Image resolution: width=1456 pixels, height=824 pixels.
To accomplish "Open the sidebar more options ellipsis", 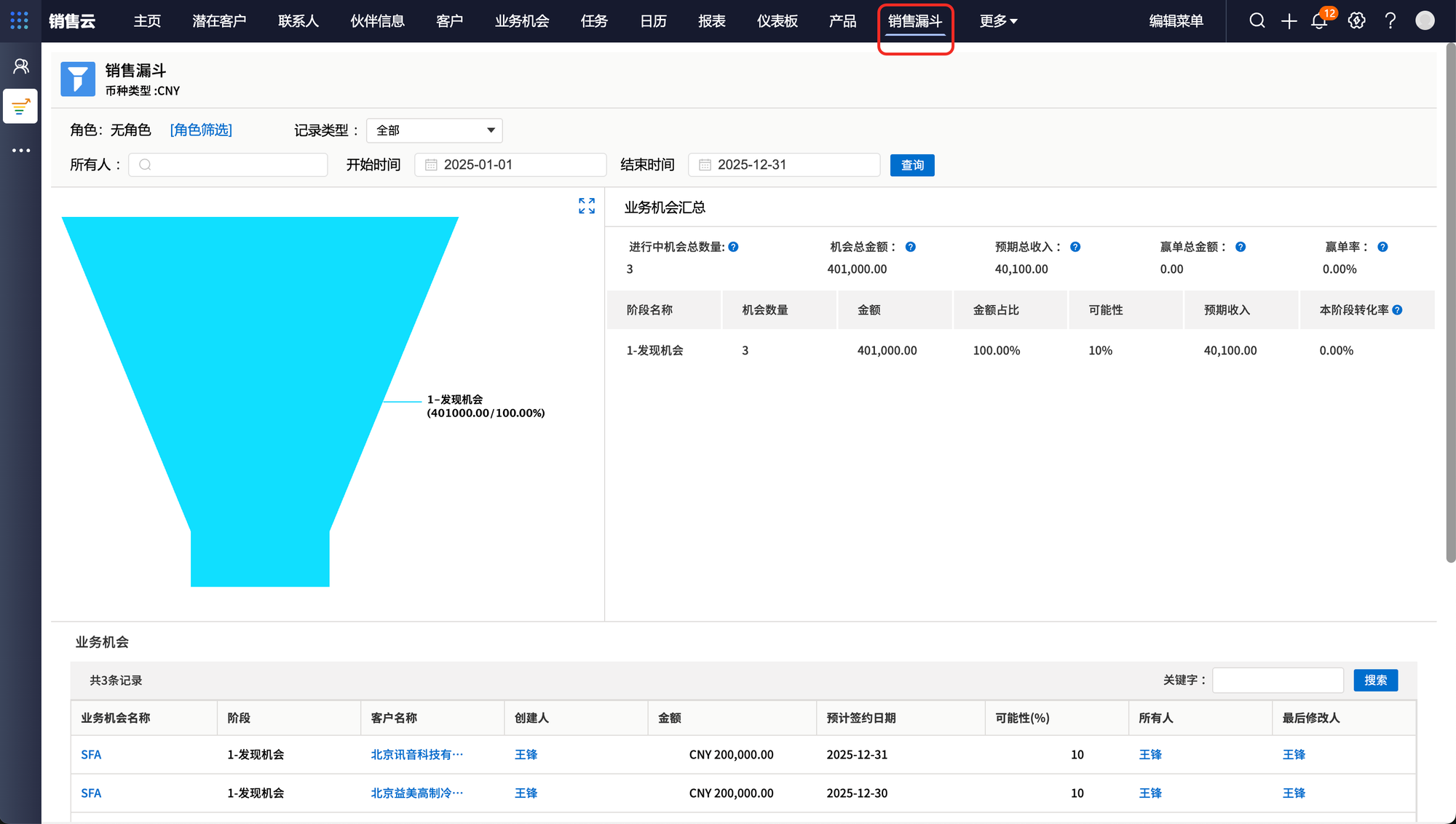I will 20,151.
